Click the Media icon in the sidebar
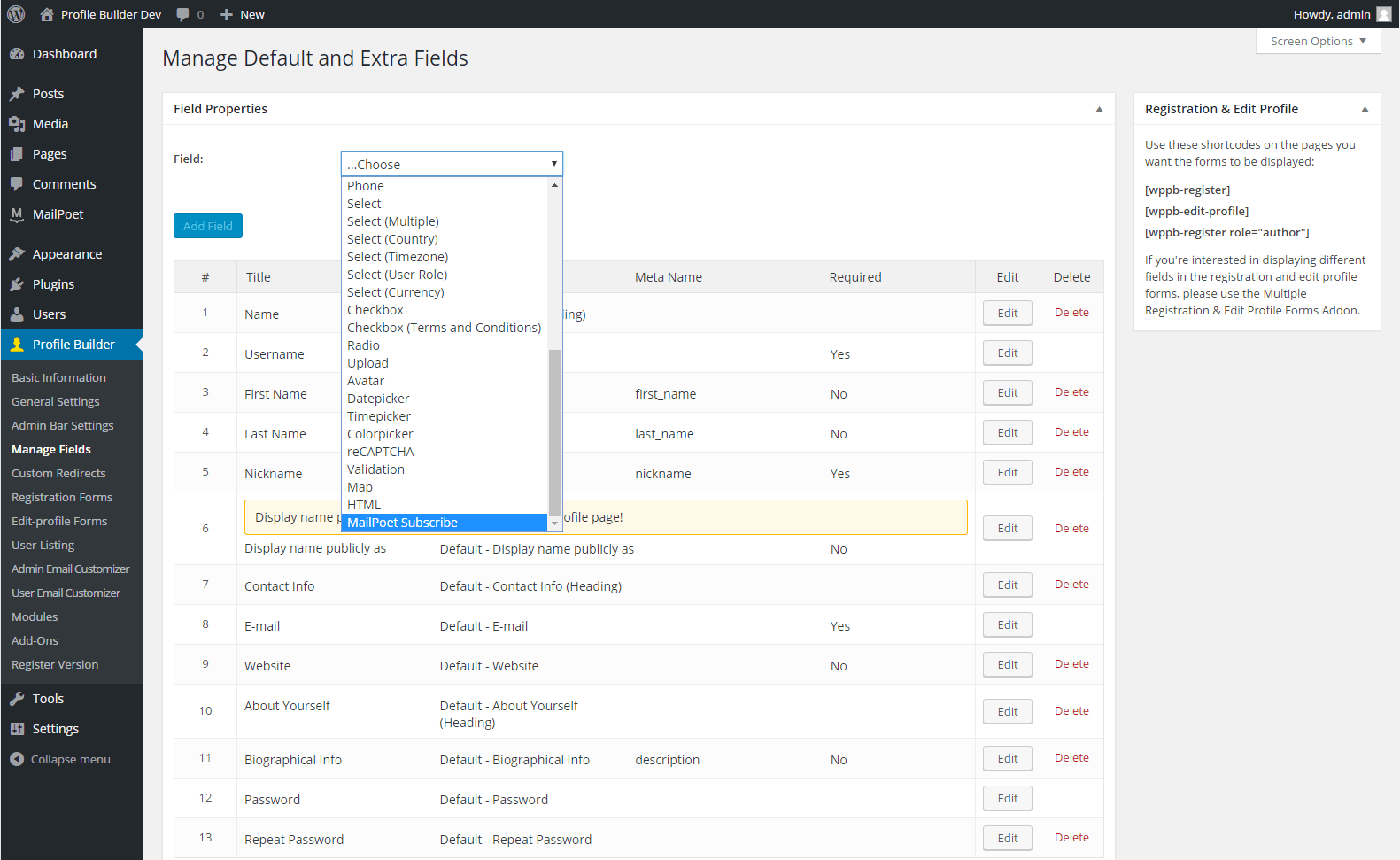This screenshot has width=1400, height=860. [x=17, y=124]
